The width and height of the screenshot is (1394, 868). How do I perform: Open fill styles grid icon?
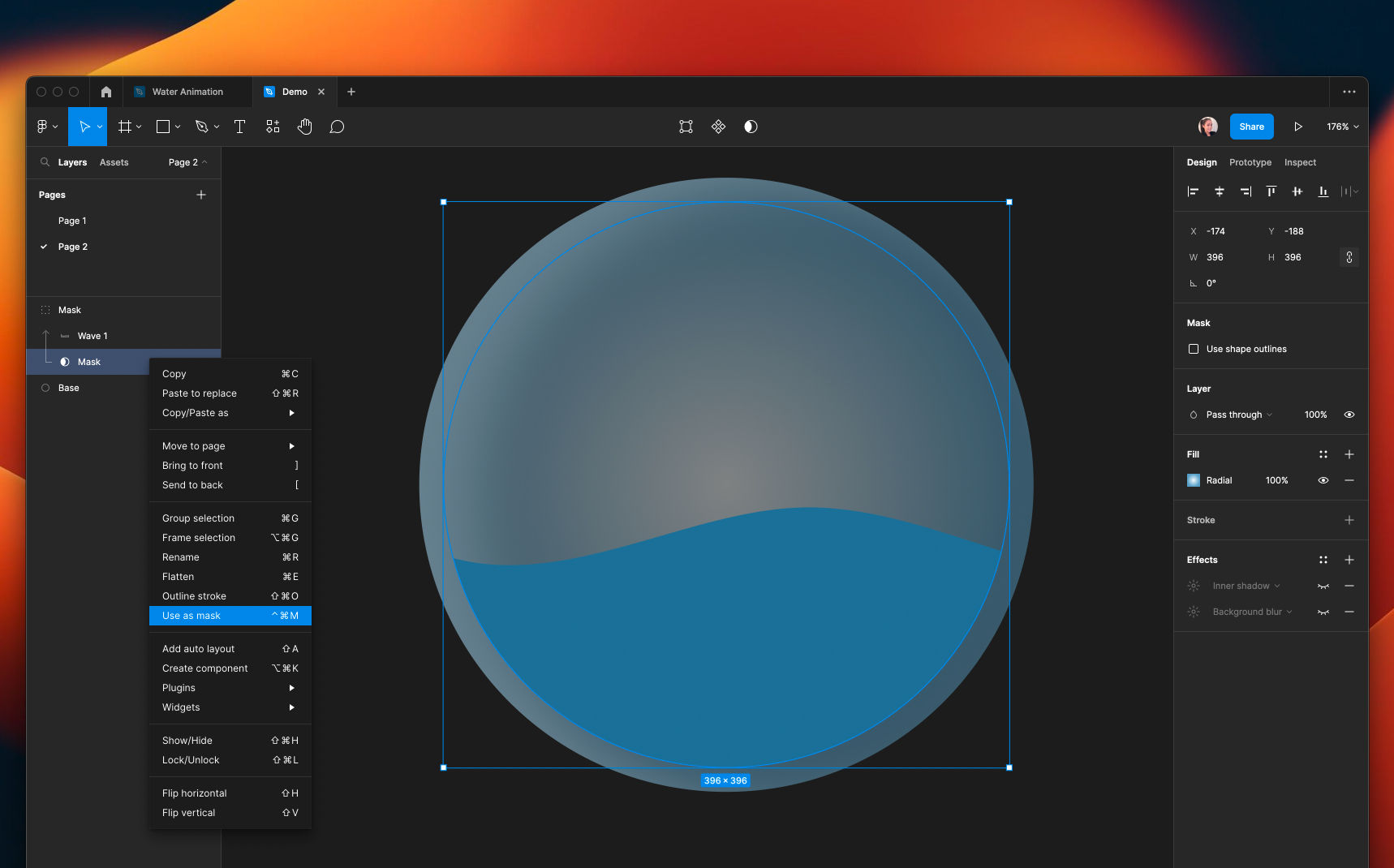point(1323,454)
